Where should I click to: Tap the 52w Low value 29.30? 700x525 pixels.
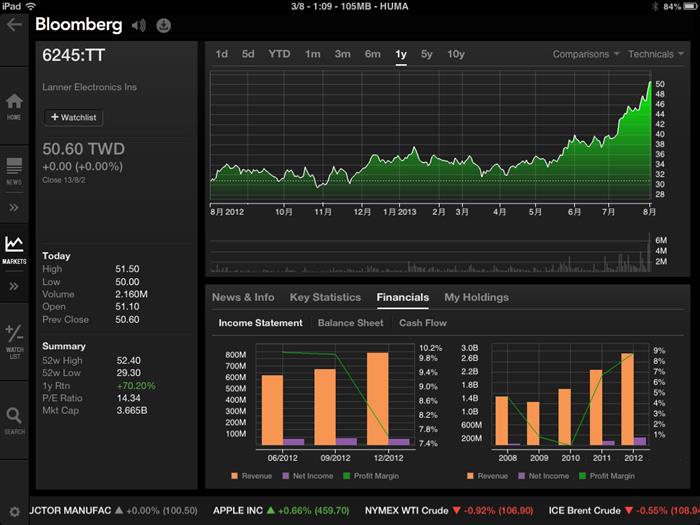[129, 373]
